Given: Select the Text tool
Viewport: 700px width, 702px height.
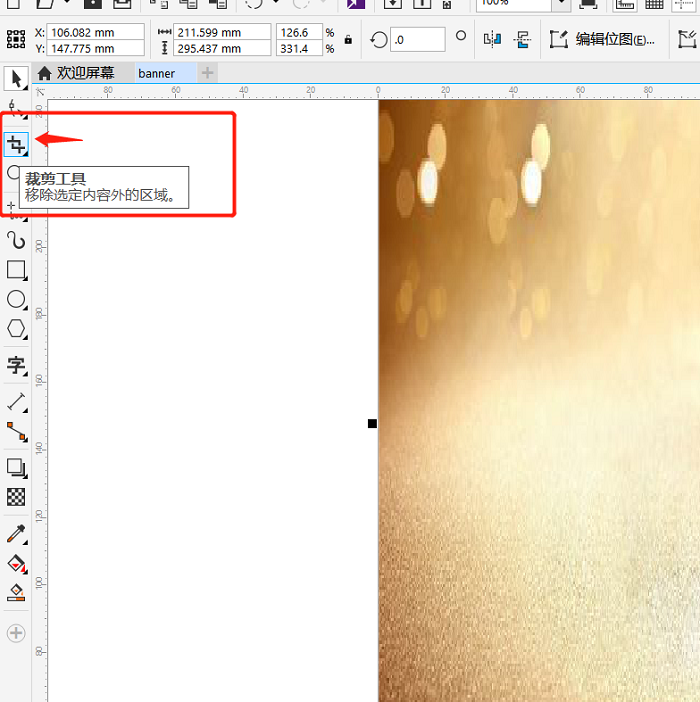Looking at the screenshot, I should pos(16,365).
